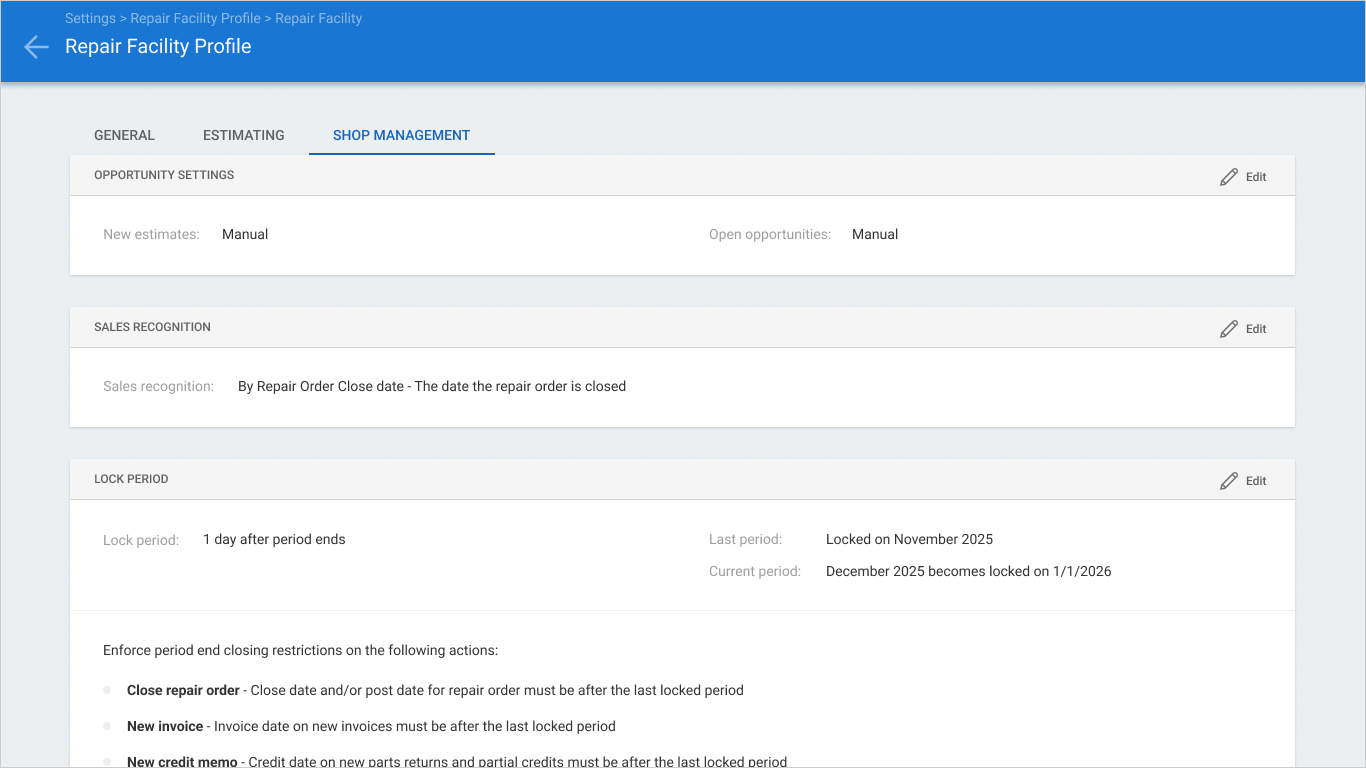Click the Opportunity Settings section heading

164,175
